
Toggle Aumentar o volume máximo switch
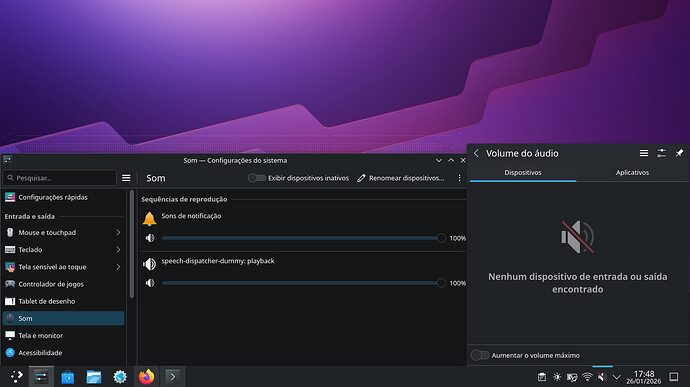pos(480,355)
